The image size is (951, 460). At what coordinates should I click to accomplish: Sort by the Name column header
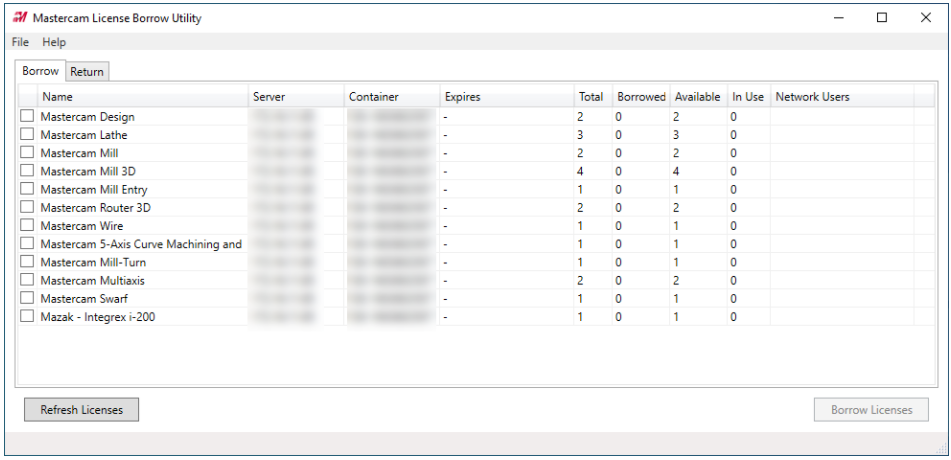[x=143, y=96]
